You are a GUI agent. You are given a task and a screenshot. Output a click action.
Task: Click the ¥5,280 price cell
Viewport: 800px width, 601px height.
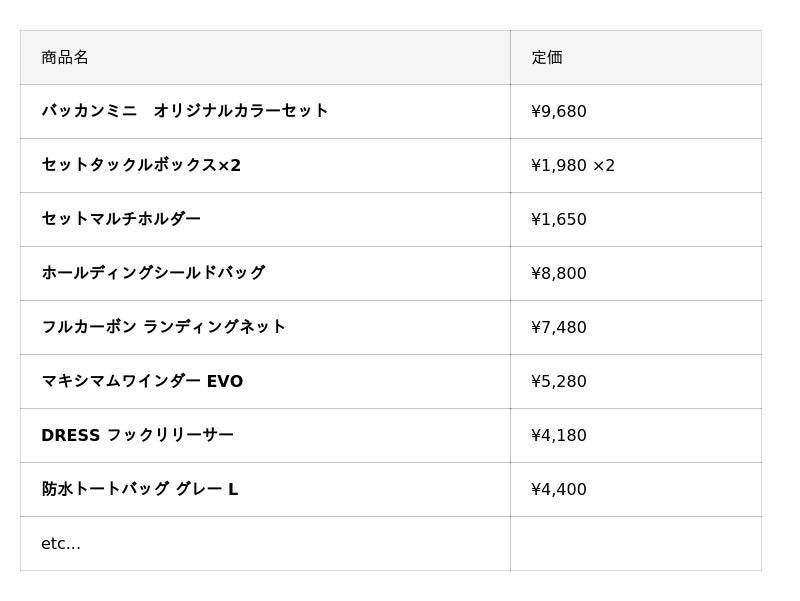coord(559,382)
